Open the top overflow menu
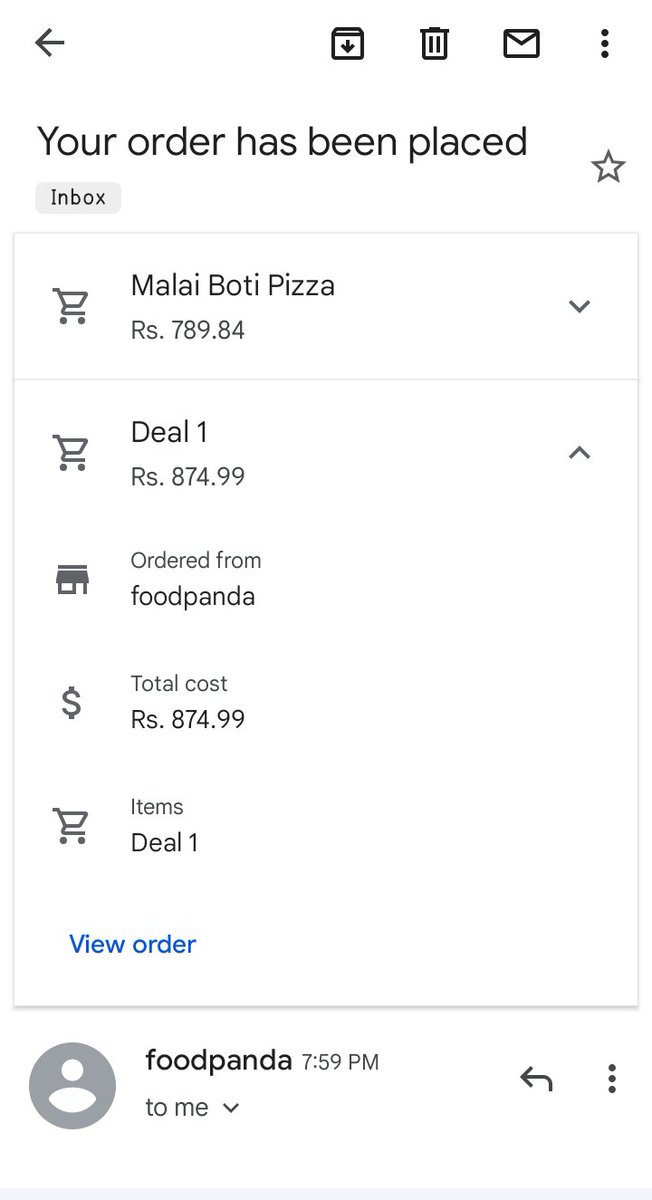Viewport: 652px width, 1200px height. tap(604, 43)
